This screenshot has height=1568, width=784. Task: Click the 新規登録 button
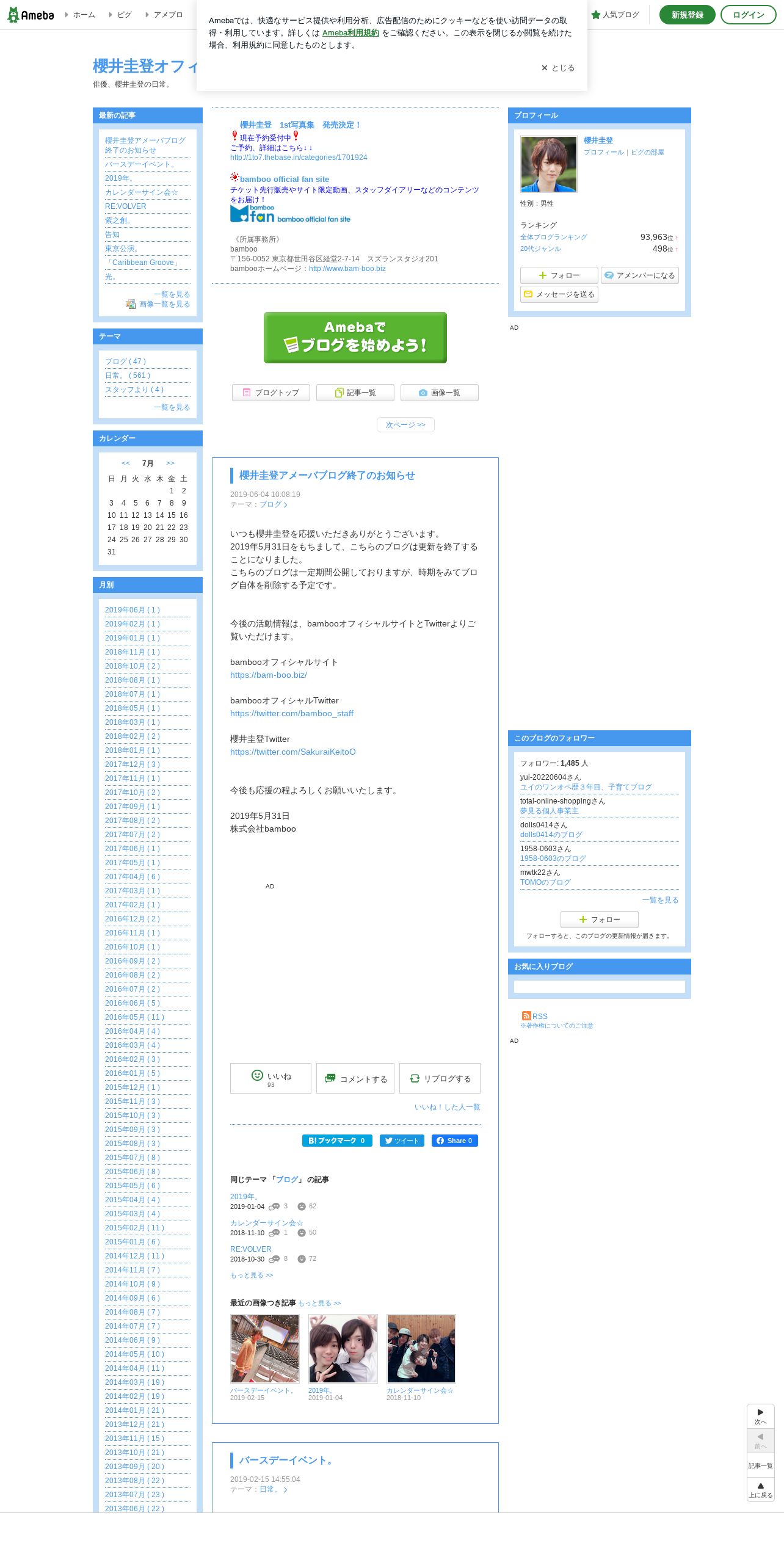click(688, 15)
